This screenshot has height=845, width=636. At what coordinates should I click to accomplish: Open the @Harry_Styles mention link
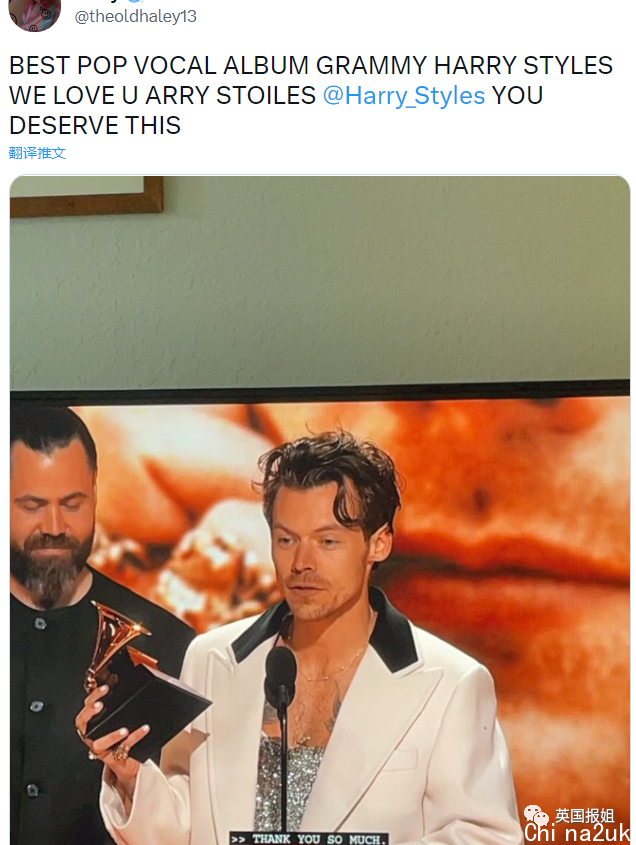tap(404, 95)
